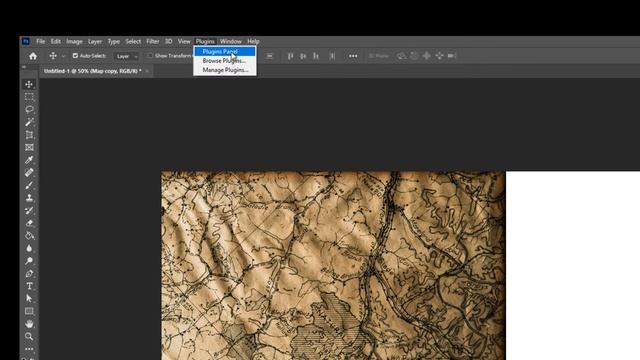640x360 pixels.
Task: Choose Plugins Panel menu entry
Action: tap(225, 51)
